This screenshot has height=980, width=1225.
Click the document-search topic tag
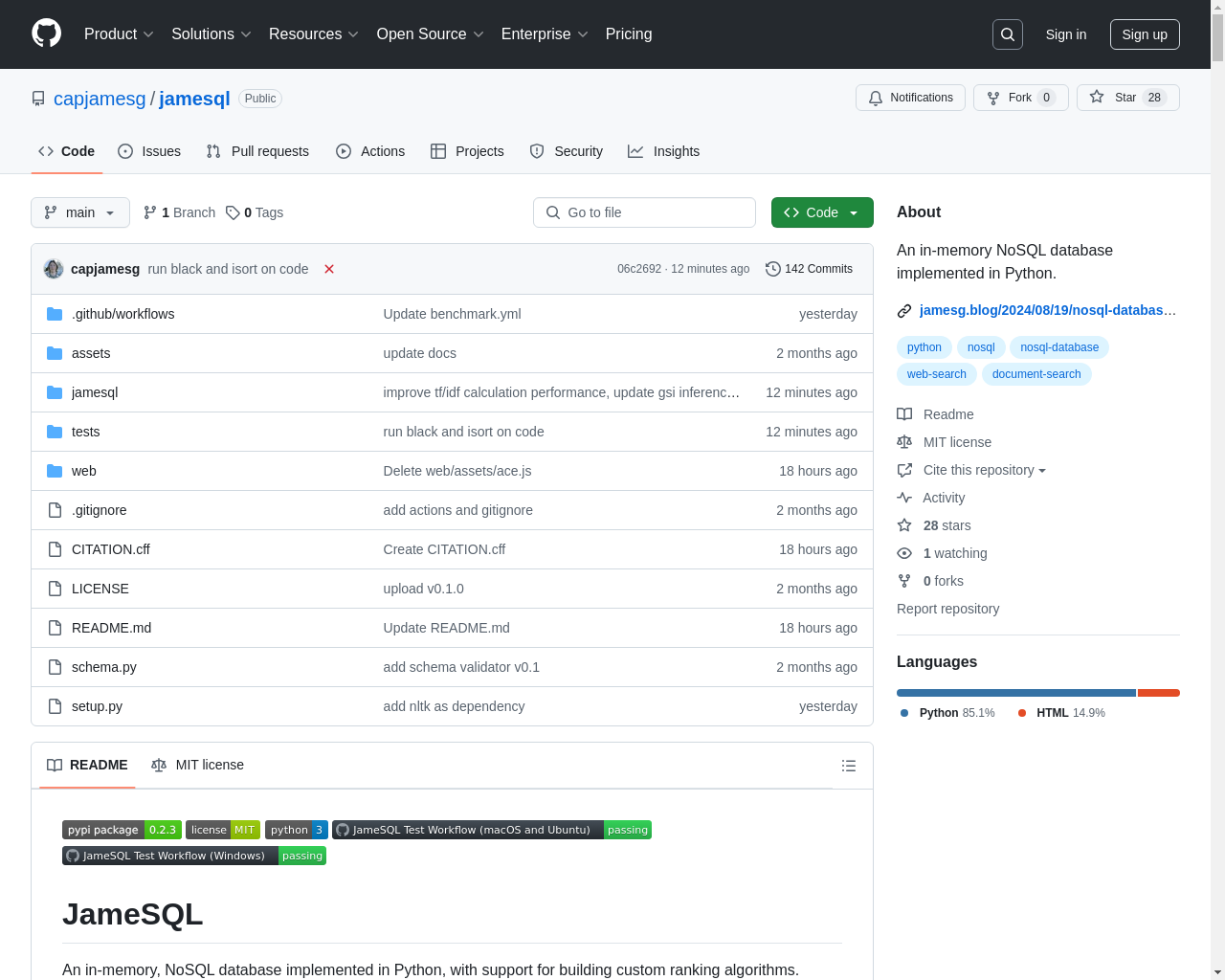1036,374
